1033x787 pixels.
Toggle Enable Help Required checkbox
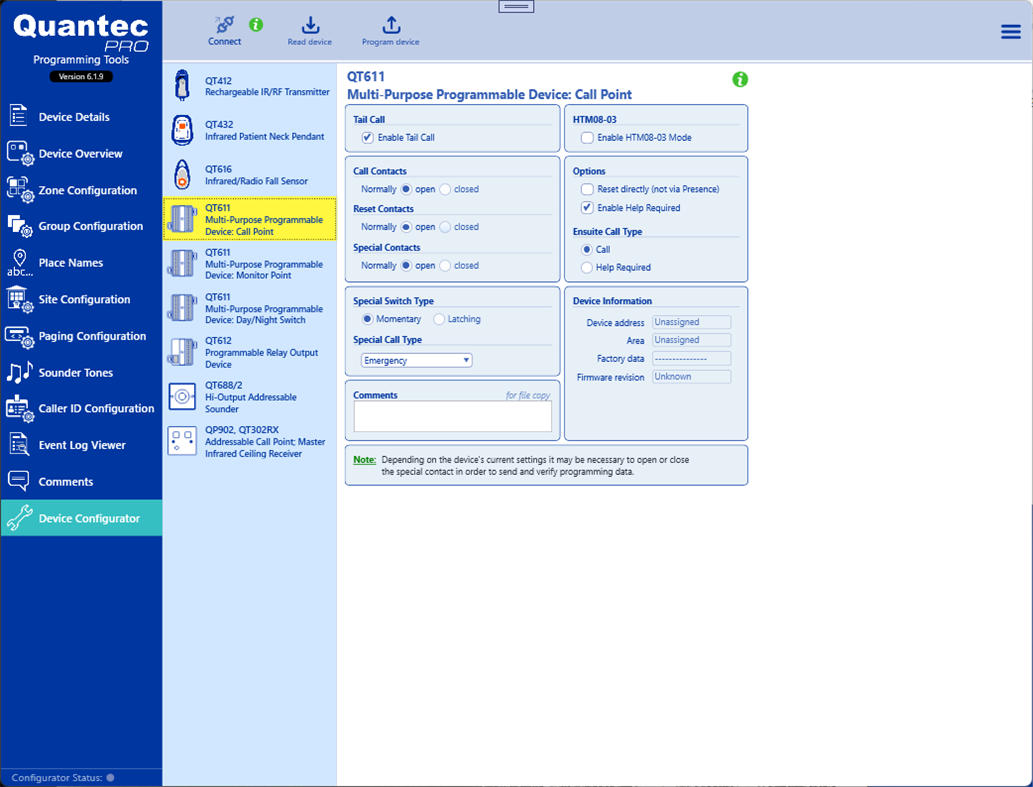587,207
